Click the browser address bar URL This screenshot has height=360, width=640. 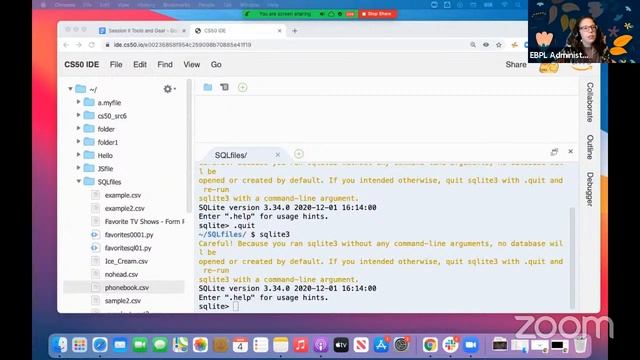pyautogui.click(x=182, y=45)
